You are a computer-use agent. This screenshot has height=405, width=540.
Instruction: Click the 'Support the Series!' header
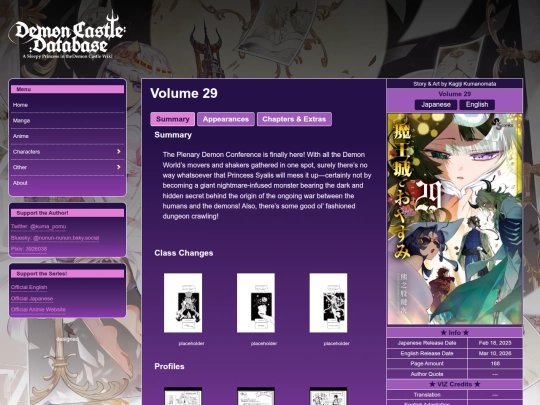coord(67,274)
